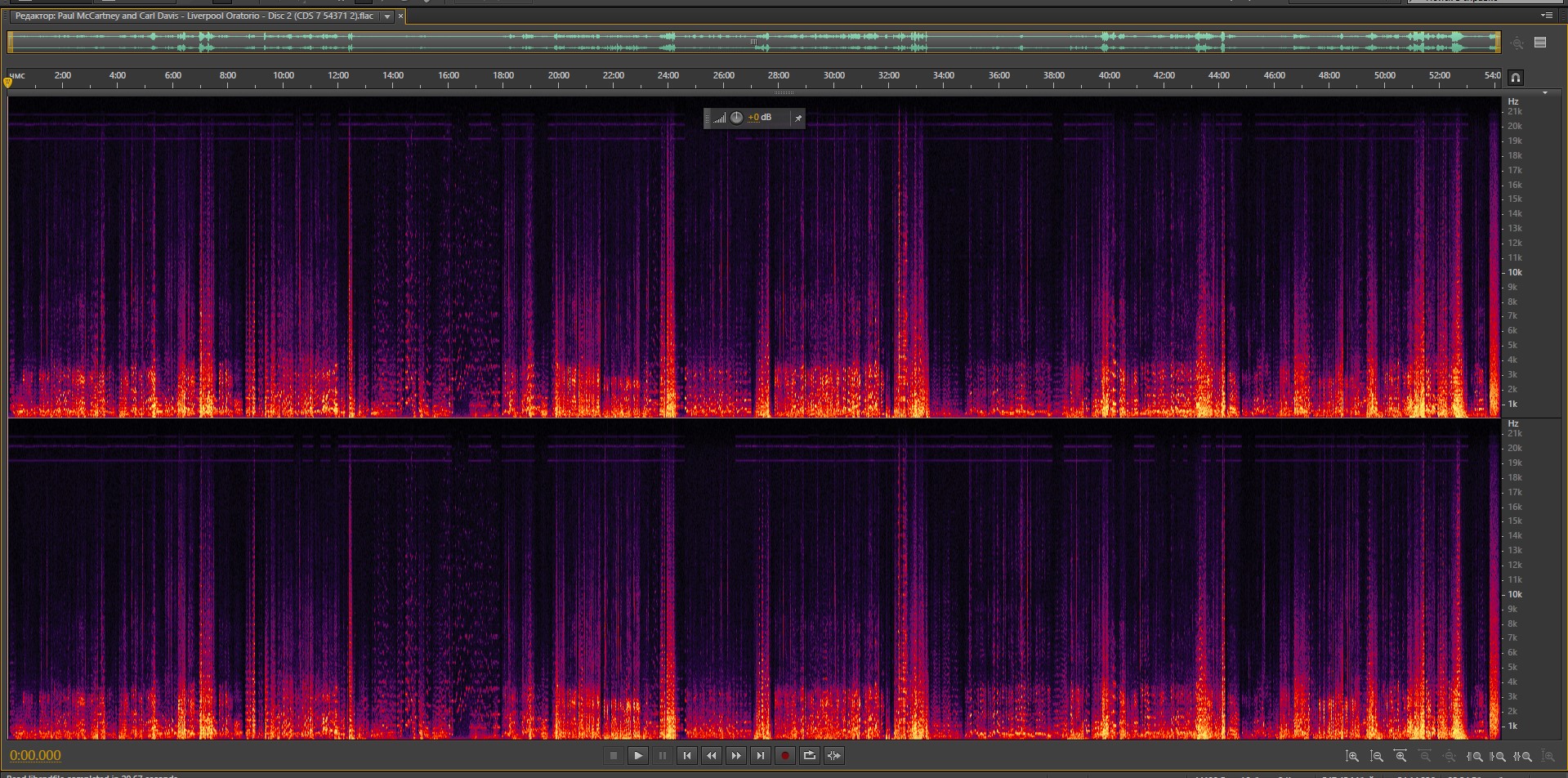1568x778 pixels.
Task: Click the Rewind button
Action: tap(712, 756)
